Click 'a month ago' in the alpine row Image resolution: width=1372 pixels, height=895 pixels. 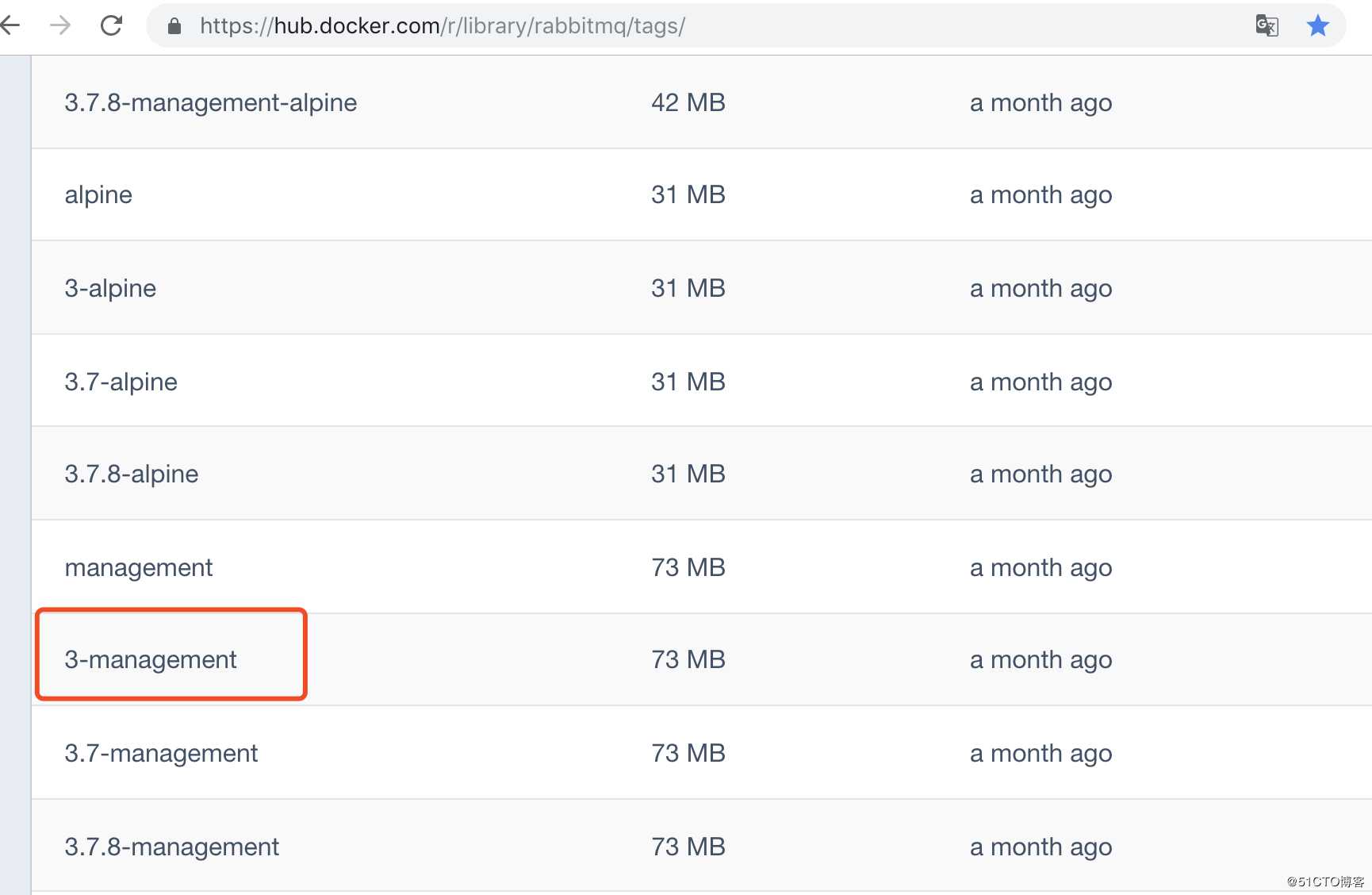point(1040,195)
